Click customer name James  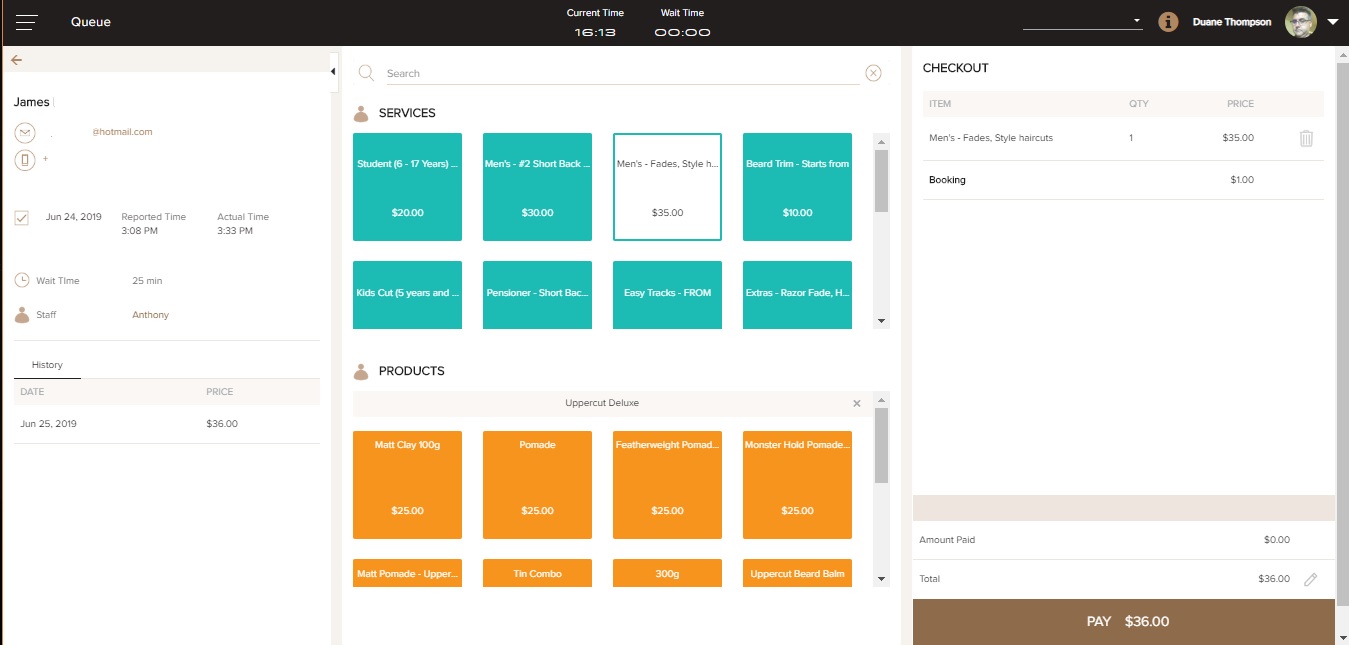[31, 102]
